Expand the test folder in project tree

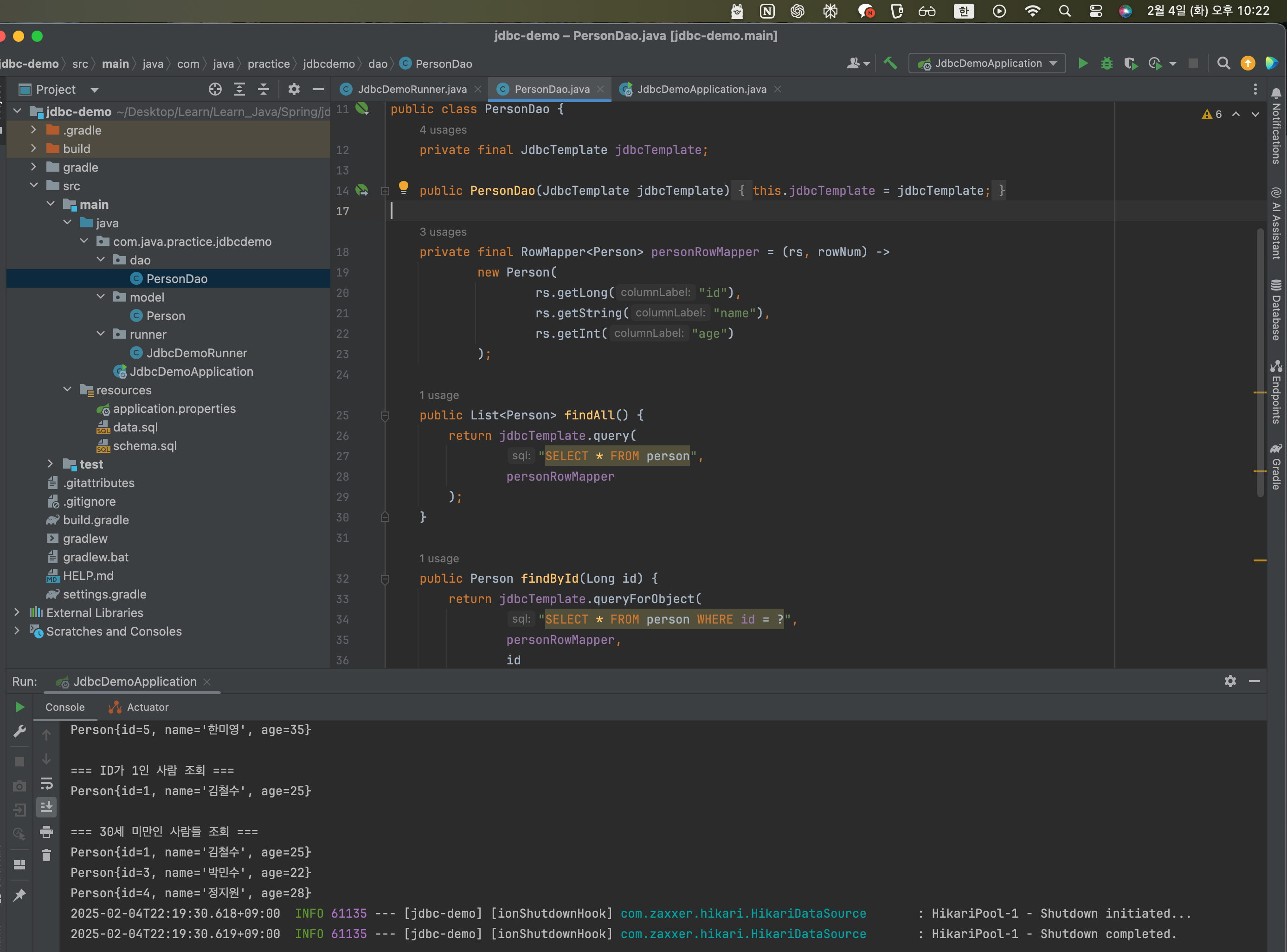[x=50, y=464]
